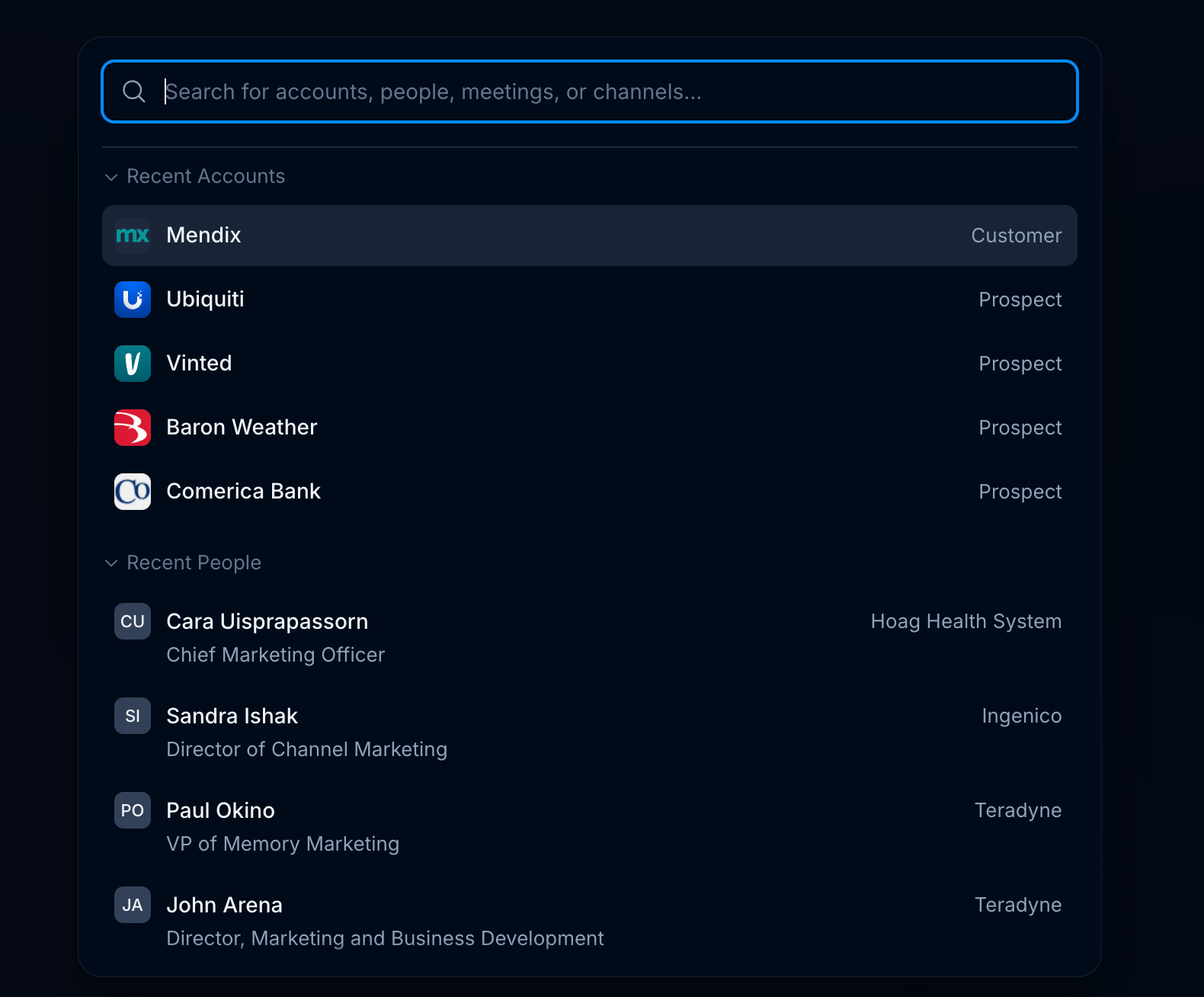Click the CU avatar badge

pyautogui.click(x=133, y=621)
